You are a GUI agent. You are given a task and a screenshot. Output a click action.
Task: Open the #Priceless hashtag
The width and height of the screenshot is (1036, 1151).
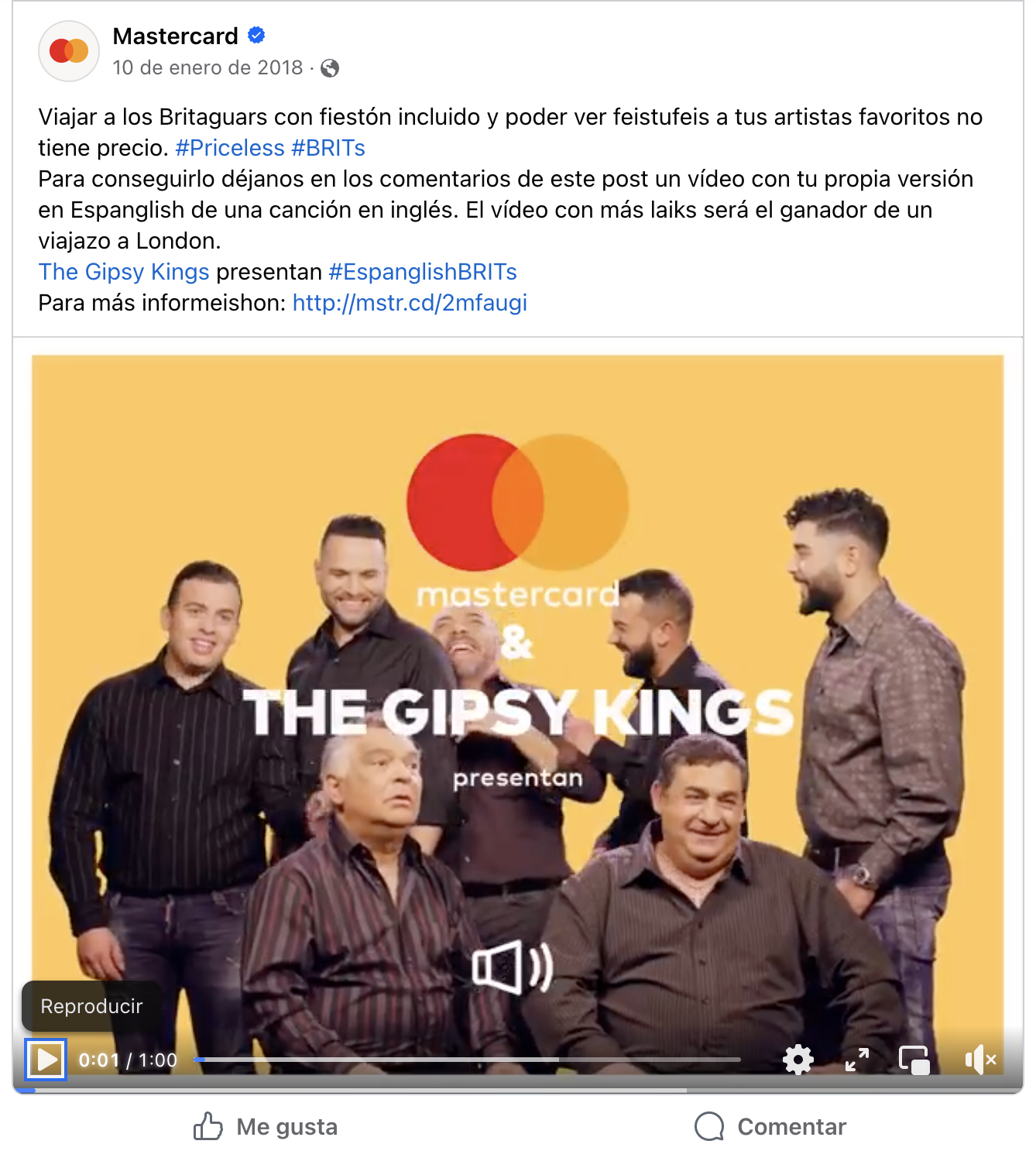point(230,148)
